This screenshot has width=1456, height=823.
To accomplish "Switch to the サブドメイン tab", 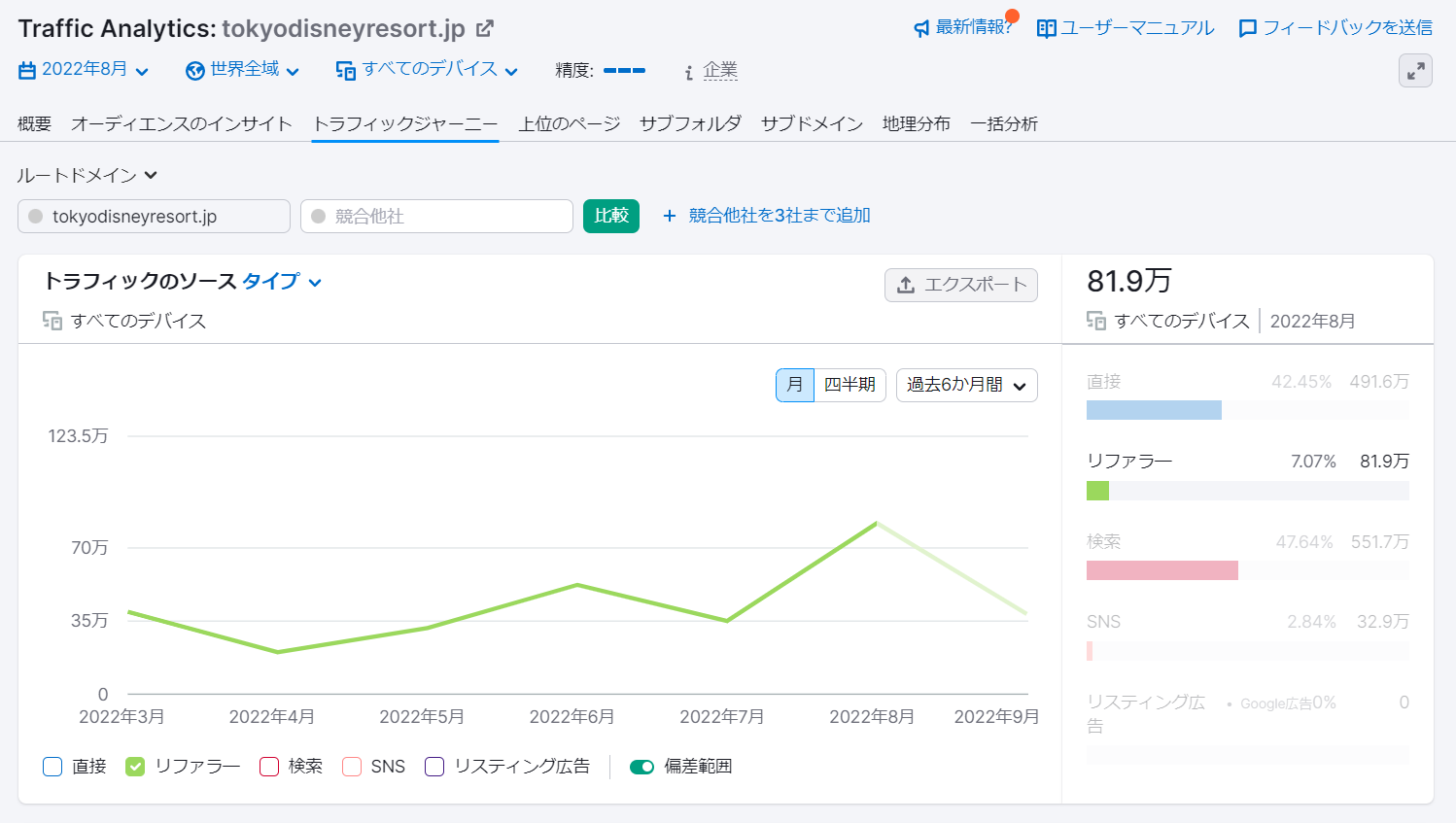I will tap(813, 124).
